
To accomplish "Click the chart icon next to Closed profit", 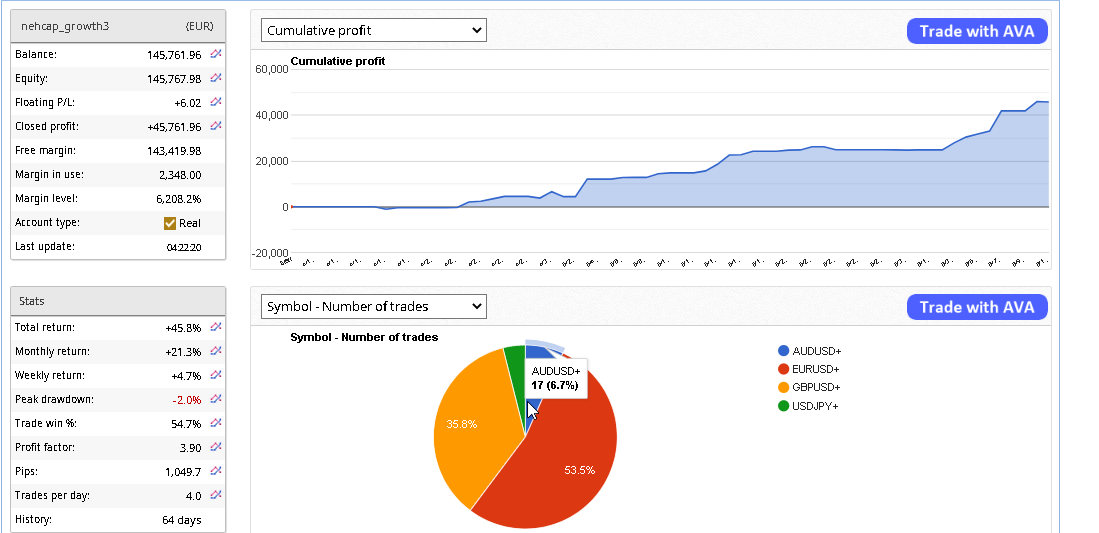I will coord(215,126).
